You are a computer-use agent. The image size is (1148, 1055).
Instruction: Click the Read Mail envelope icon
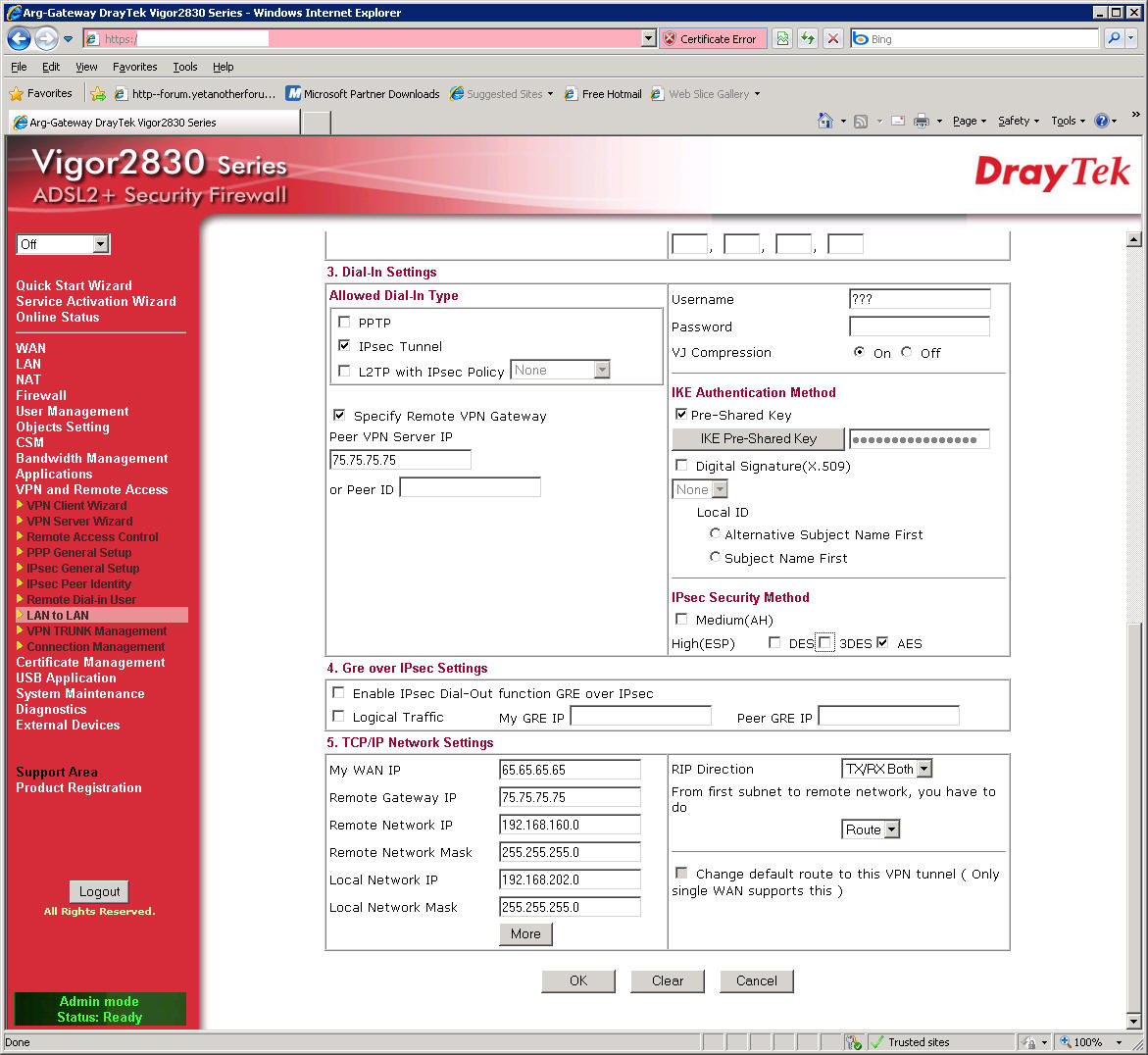click(898, 121)
